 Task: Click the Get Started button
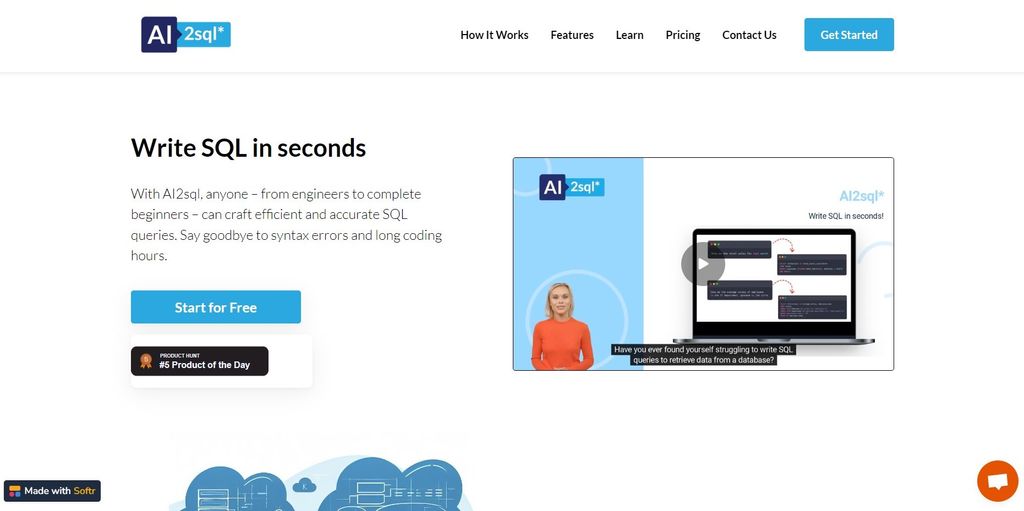849,35
